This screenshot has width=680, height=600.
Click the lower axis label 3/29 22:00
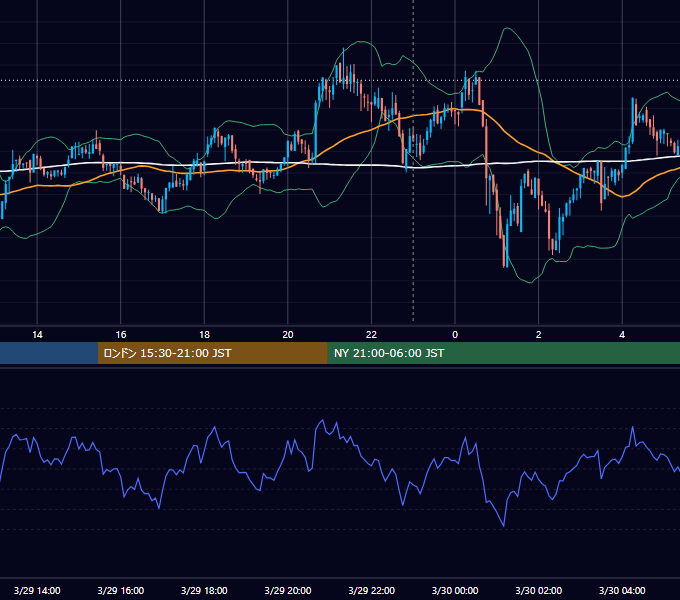(372, 590)
